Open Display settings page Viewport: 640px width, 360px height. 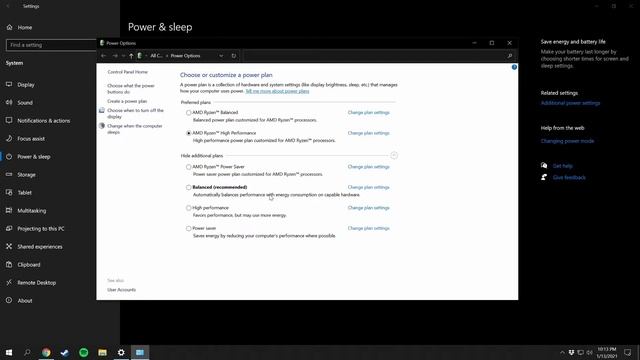click(x=26, y=85)
